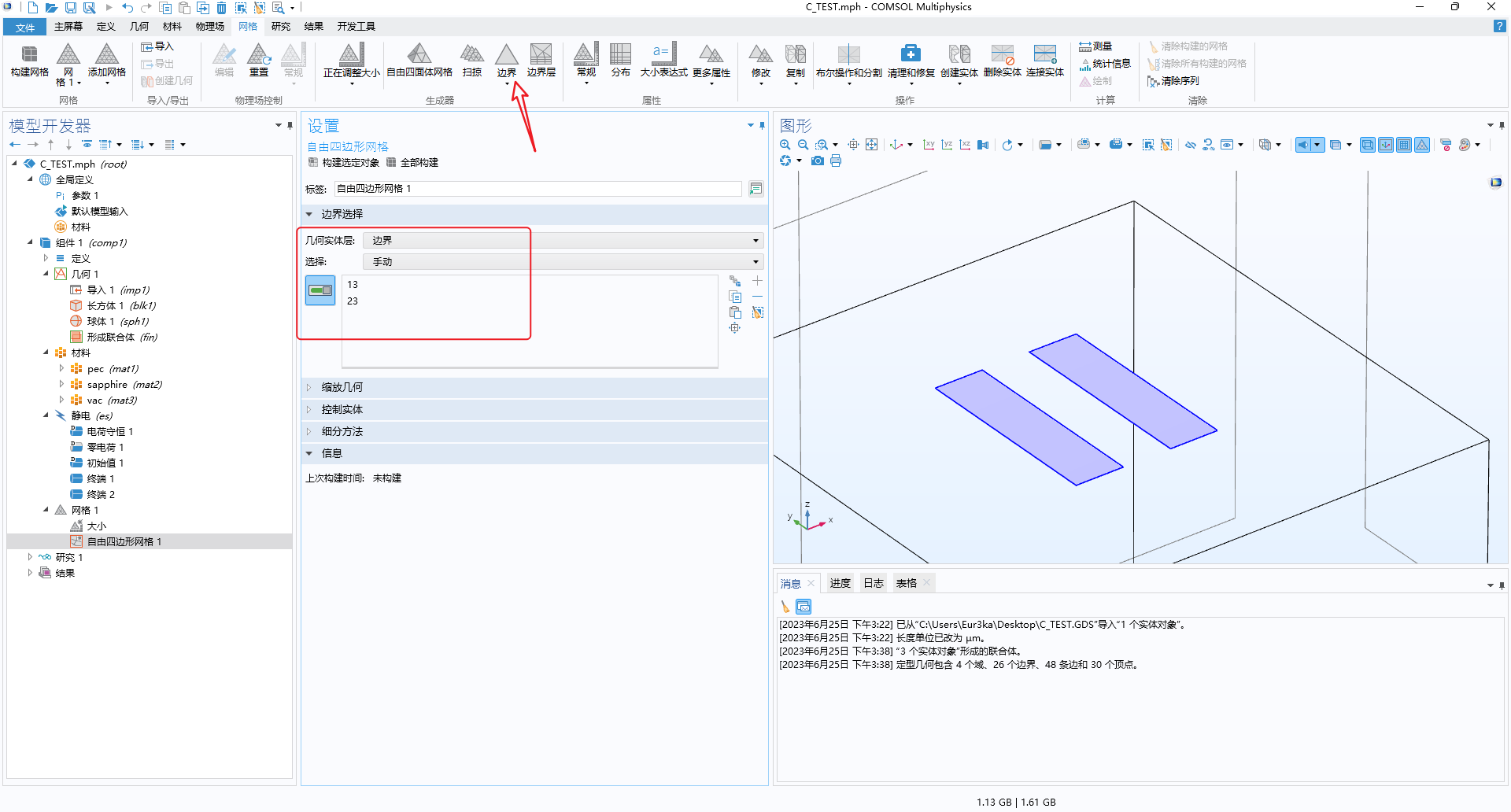Viewport: 1511px width, 812px height.
Task: Toggle the mesh rendering display button
Action: click(1422, 145)
